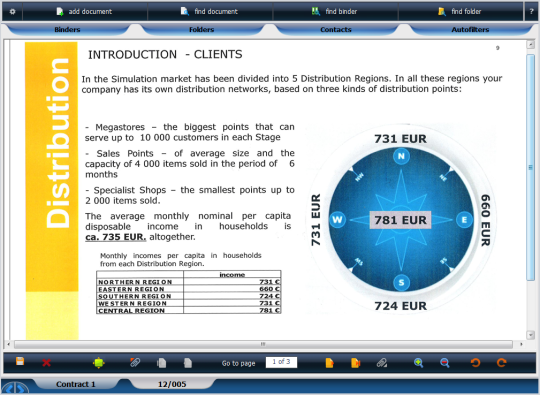Click the blue left-right navigation arrows icon

click(15, 388)
